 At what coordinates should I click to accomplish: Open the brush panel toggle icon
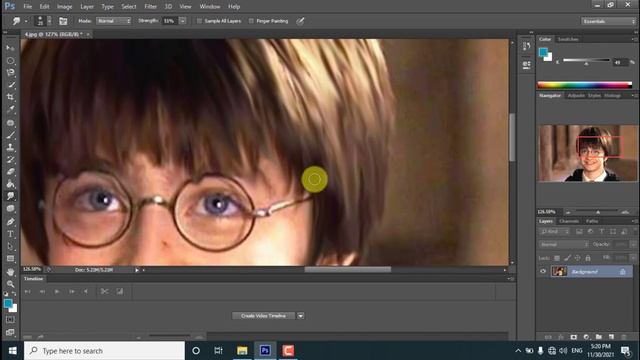pyautogui.click(x=63, y=21)
